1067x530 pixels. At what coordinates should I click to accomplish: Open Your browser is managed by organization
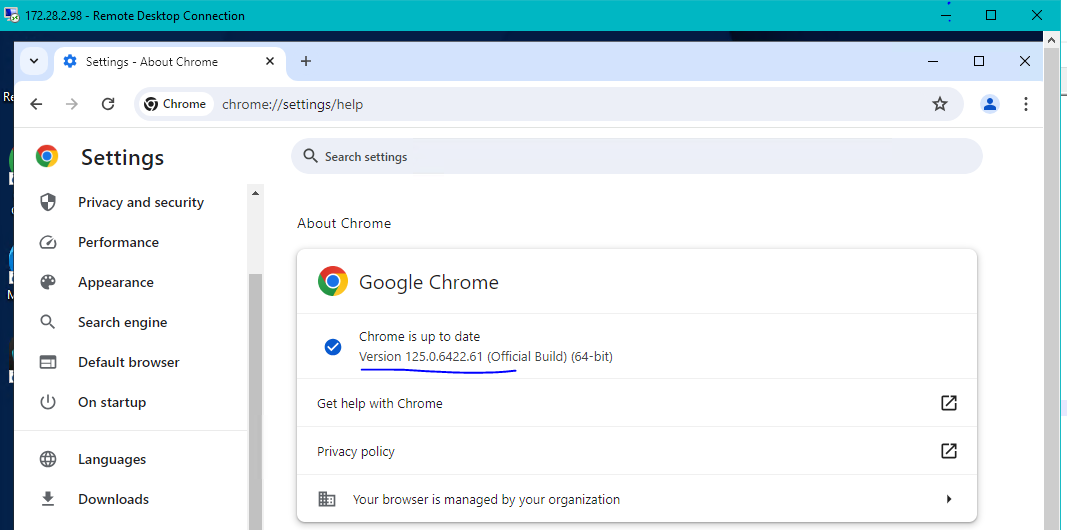[x=637, y=499]
